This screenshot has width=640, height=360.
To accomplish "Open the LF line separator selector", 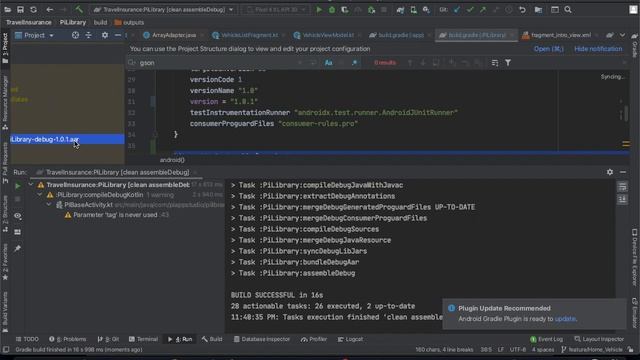I will pos(501,350).
